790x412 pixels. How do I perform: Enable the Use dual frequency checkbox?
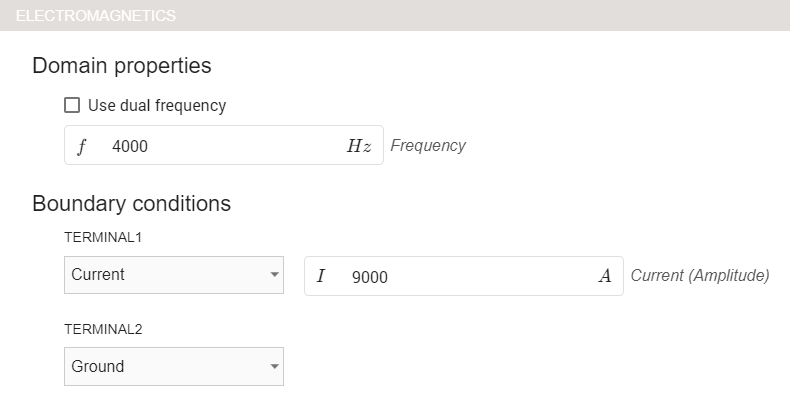pyautogui.click(x=72, y=105)
